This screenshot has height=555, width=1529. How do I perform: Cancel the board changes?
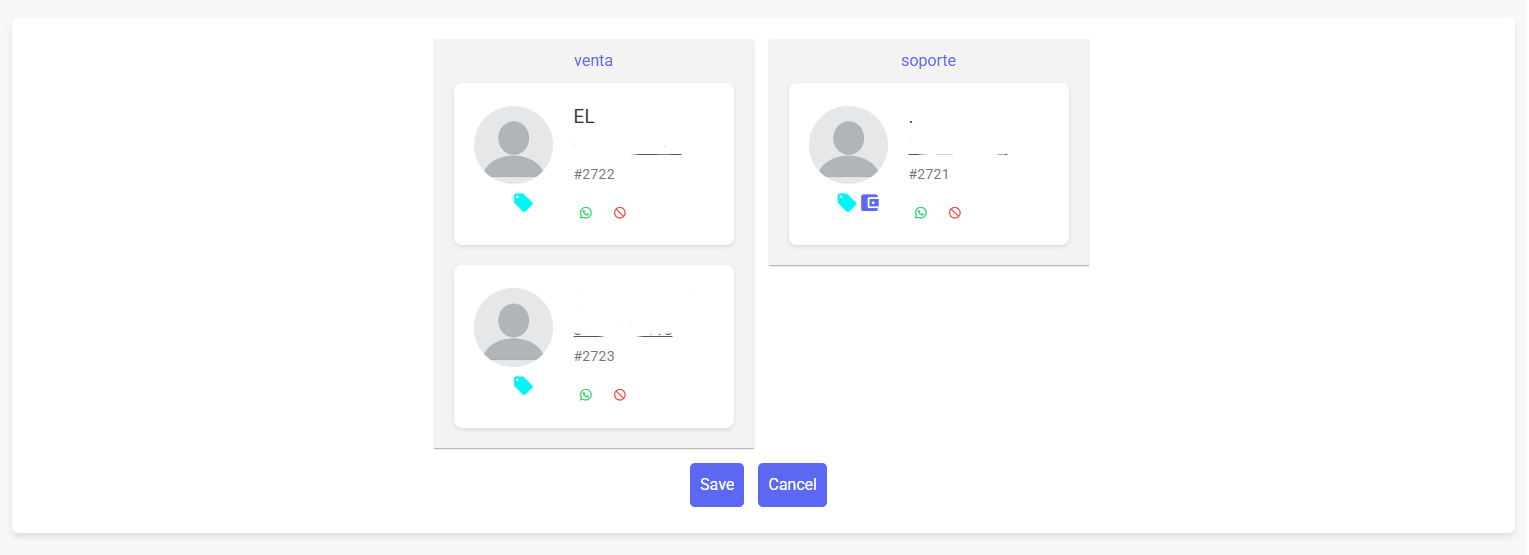tap(792, 485)
